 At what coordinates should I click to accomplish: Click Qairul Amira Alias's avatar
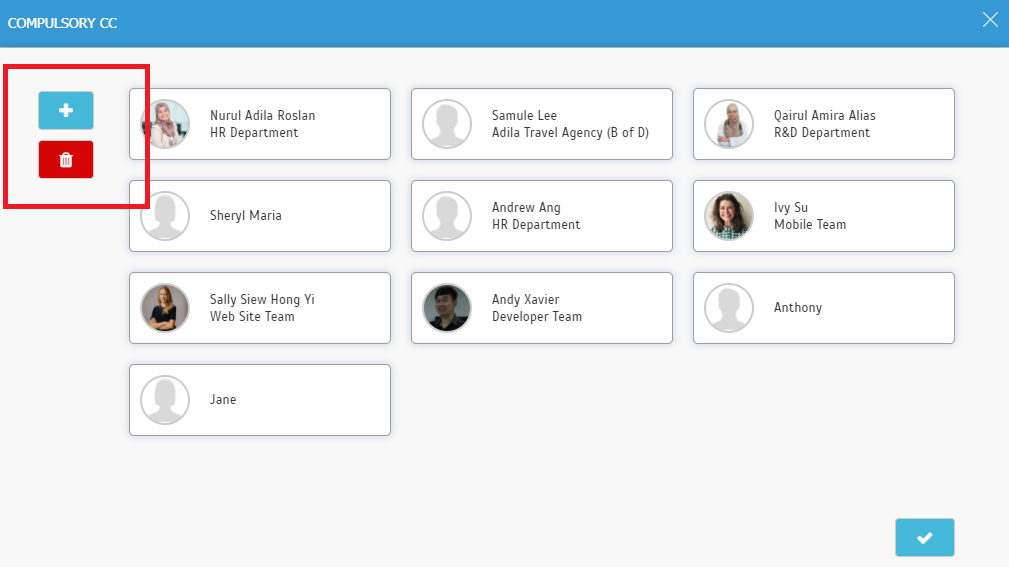729,124
